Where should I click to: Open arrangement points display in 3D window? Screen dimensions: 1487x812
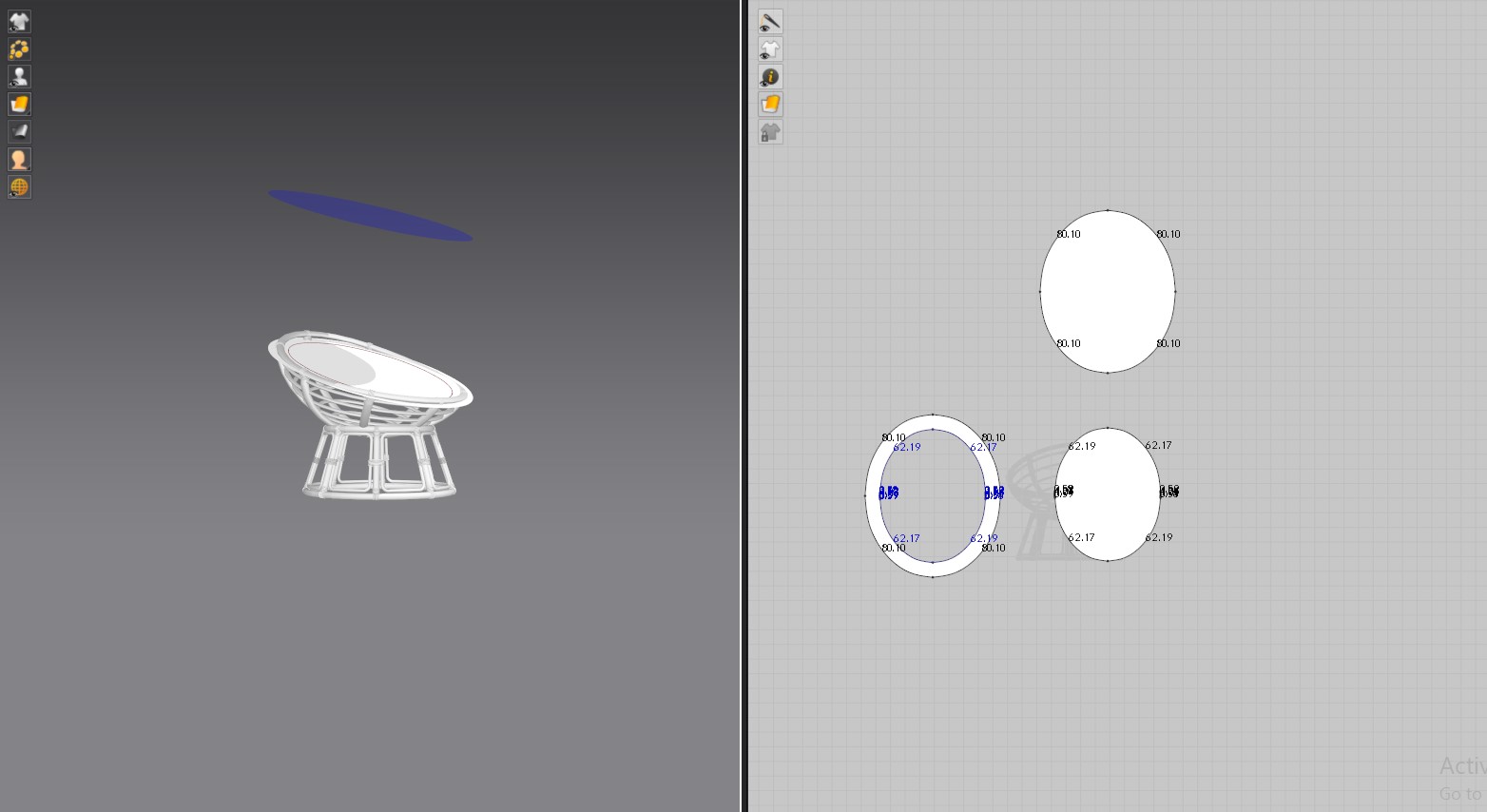pyautogui.click(x=19, y=48)
